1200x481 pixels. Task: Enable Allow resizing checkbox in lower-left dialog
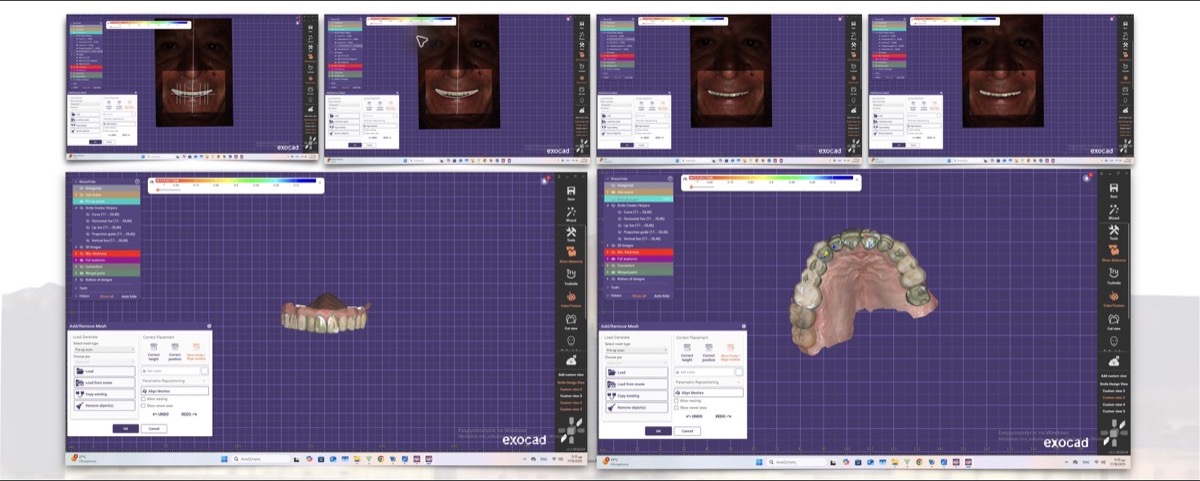click(x=143, y=399)
